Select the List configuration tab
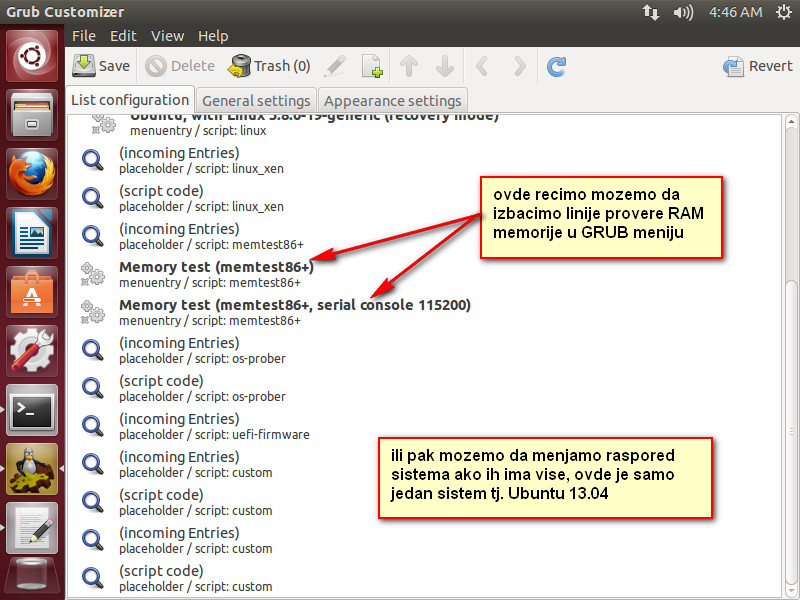 (x=130, y=100)
